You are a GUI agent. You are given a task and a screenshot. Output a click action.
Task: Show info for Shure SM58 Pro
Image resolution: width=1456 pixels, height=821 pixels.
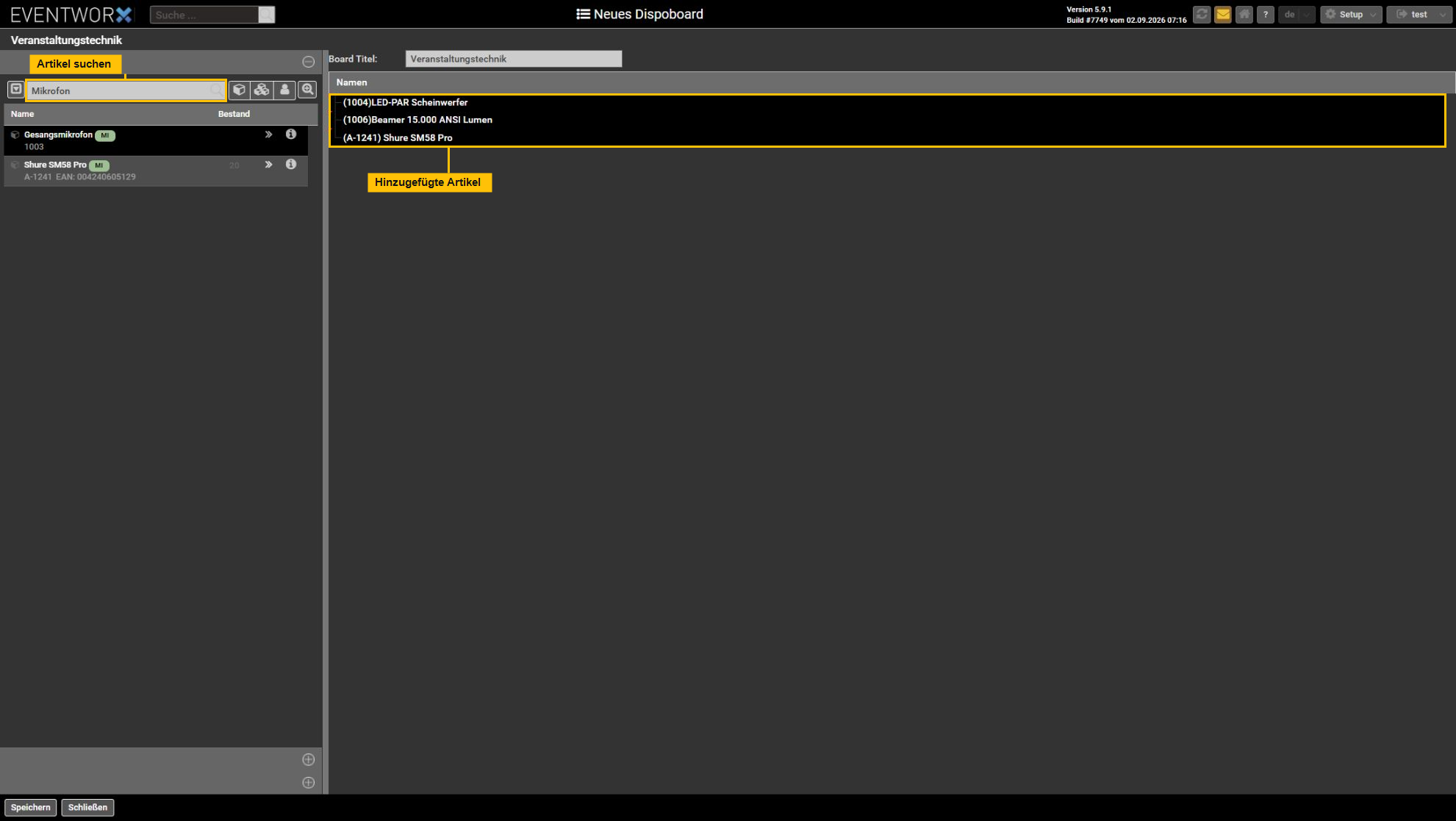(291, 165)
